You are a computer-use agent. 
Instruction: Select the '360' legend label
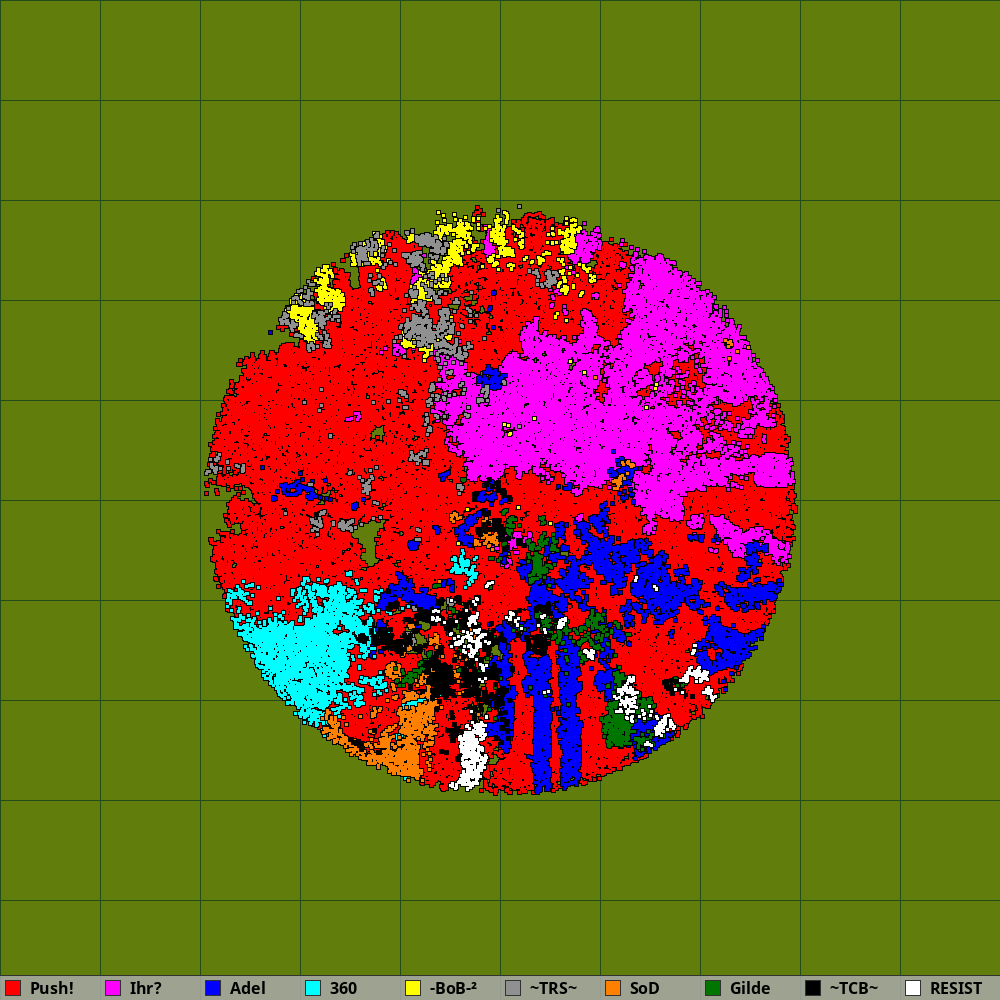[x=343, y=988]
